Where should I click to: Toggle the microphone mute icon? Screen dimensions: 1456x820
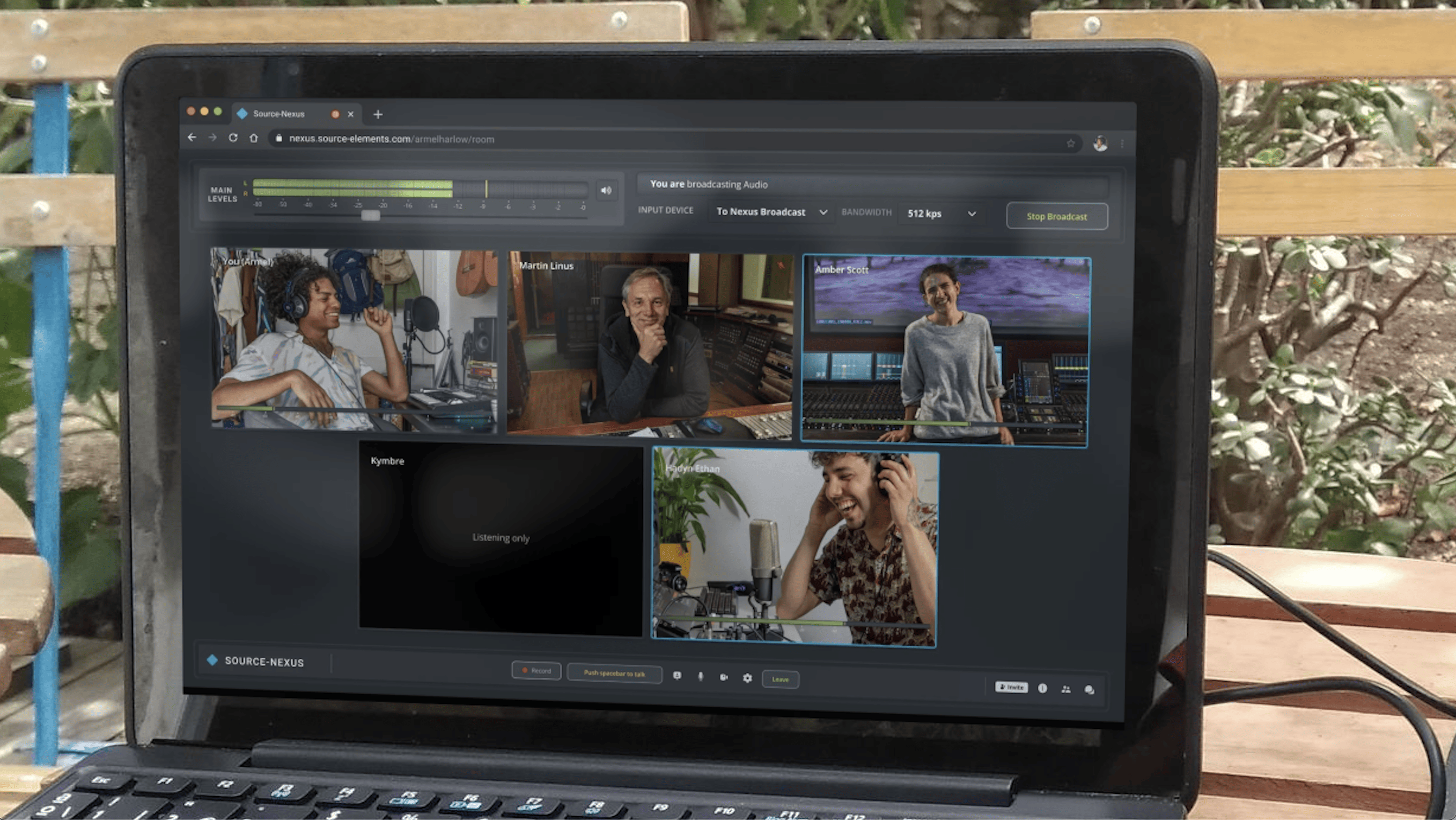coord(700,676)
